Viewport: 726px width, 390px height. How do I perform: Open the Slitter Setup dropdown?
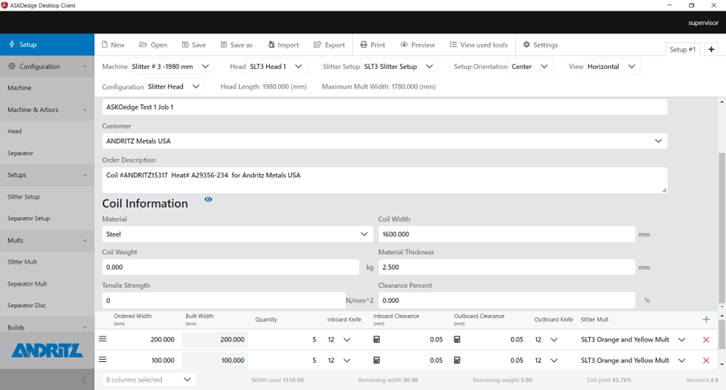coord(399,67)
